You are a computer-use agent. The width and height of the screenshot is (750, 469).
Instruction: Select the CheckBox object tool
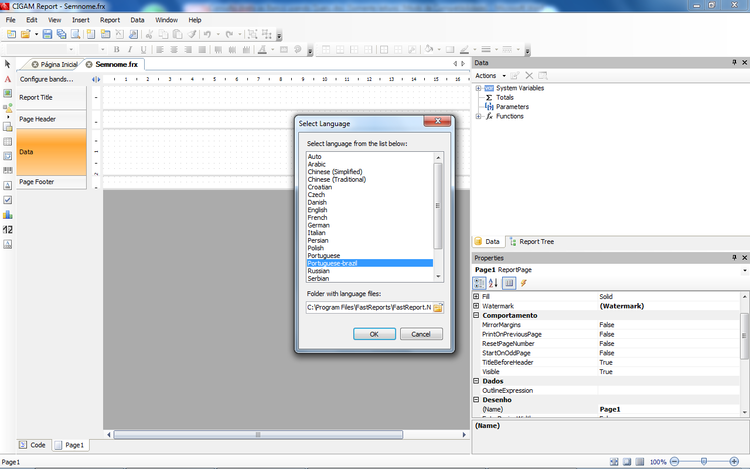[8, 200]
